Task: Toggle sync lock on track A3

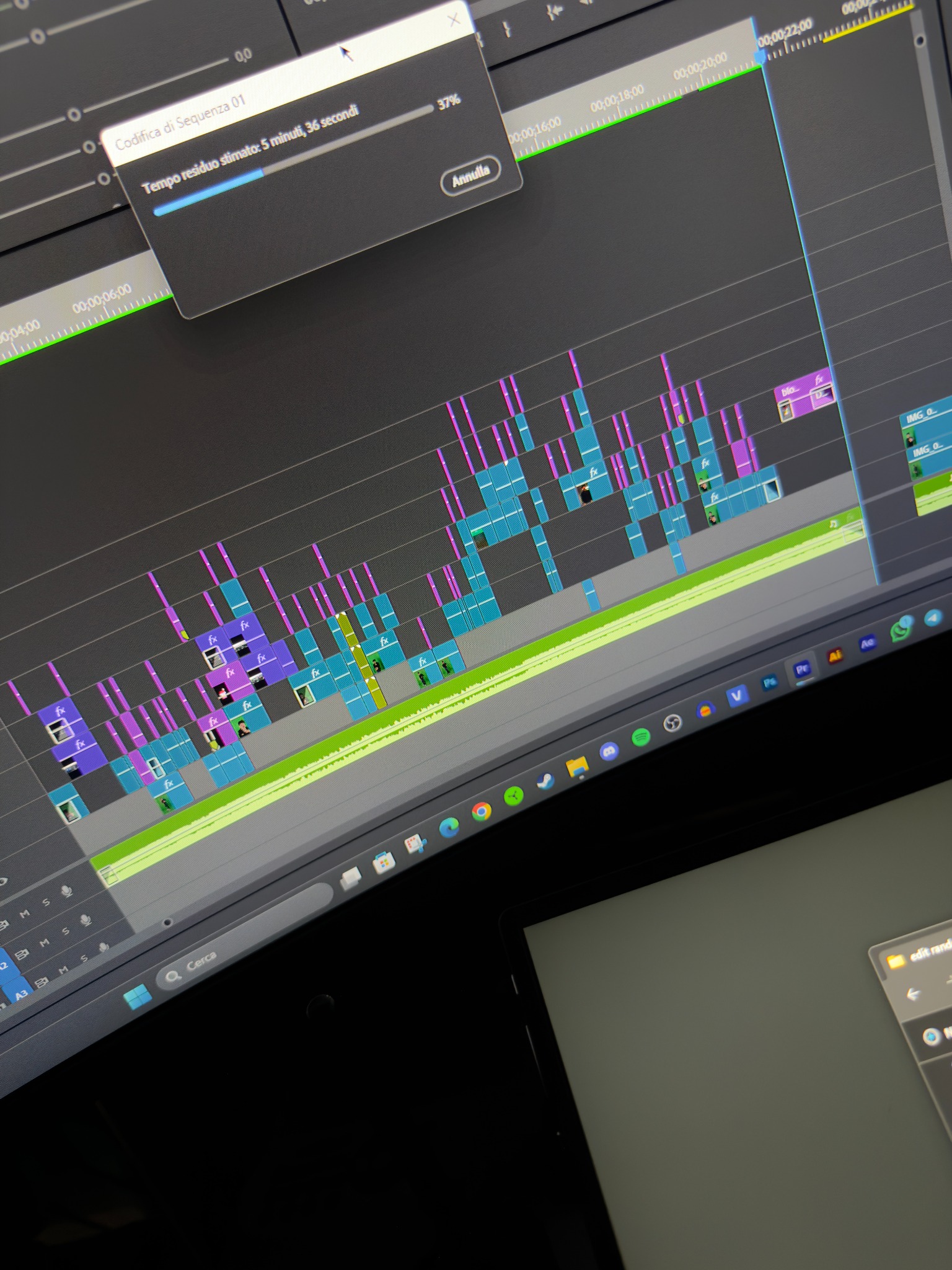Action: coord(42,981)
